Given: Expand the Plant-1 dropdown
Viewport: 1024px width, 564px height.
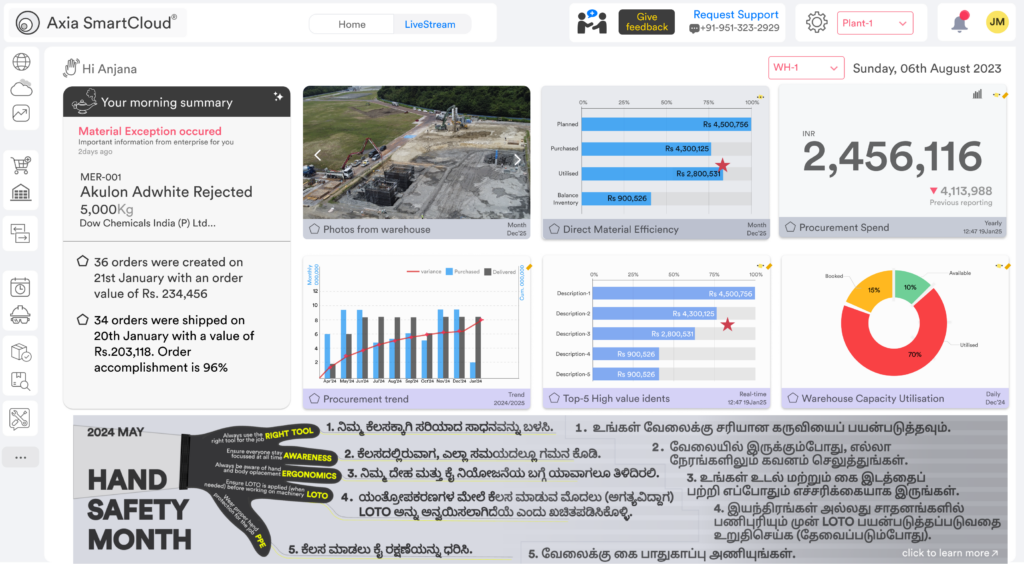Looking at the screenshot, I should pyautogui.click(x=875, y=23).
